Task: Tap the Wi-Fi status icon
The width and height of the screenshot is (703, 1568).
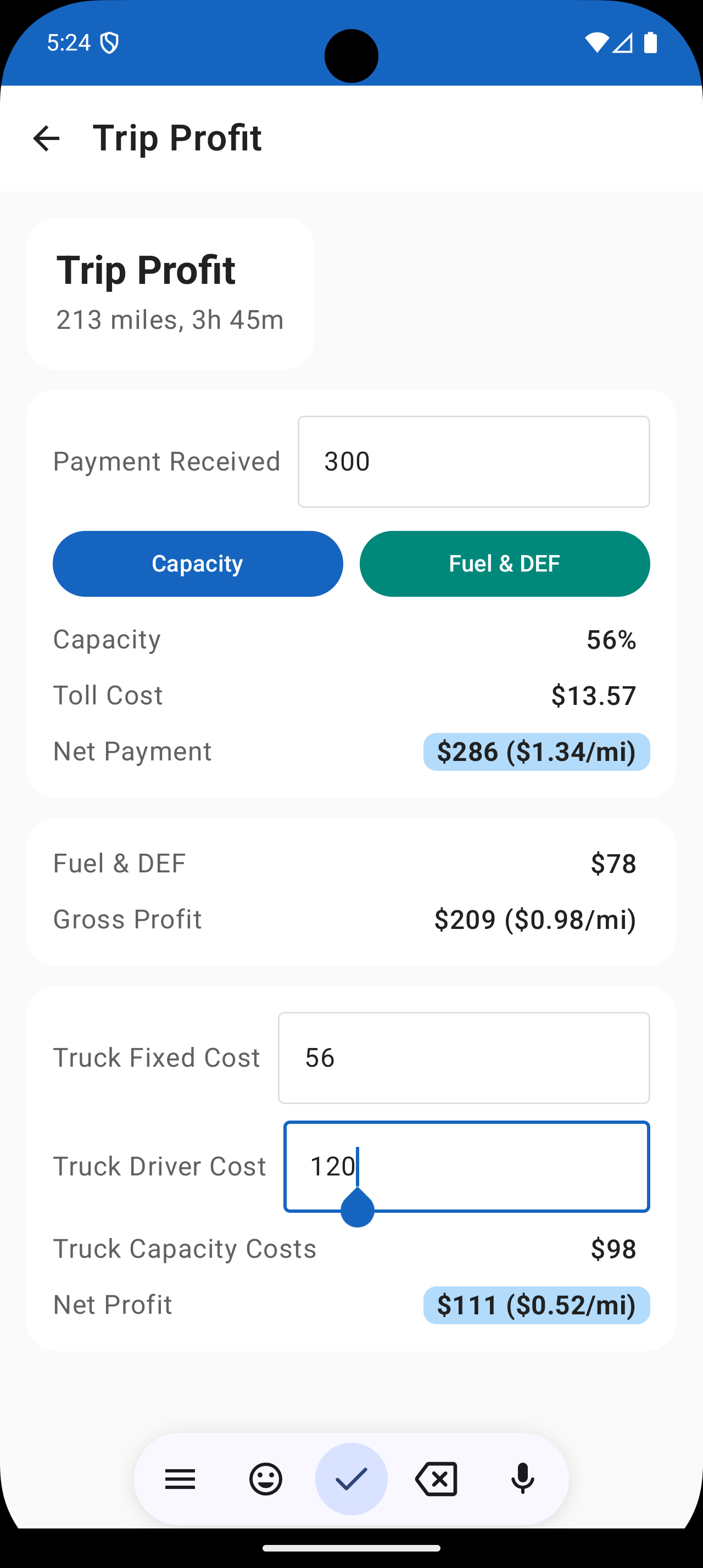Action: (x=596, y=43)
